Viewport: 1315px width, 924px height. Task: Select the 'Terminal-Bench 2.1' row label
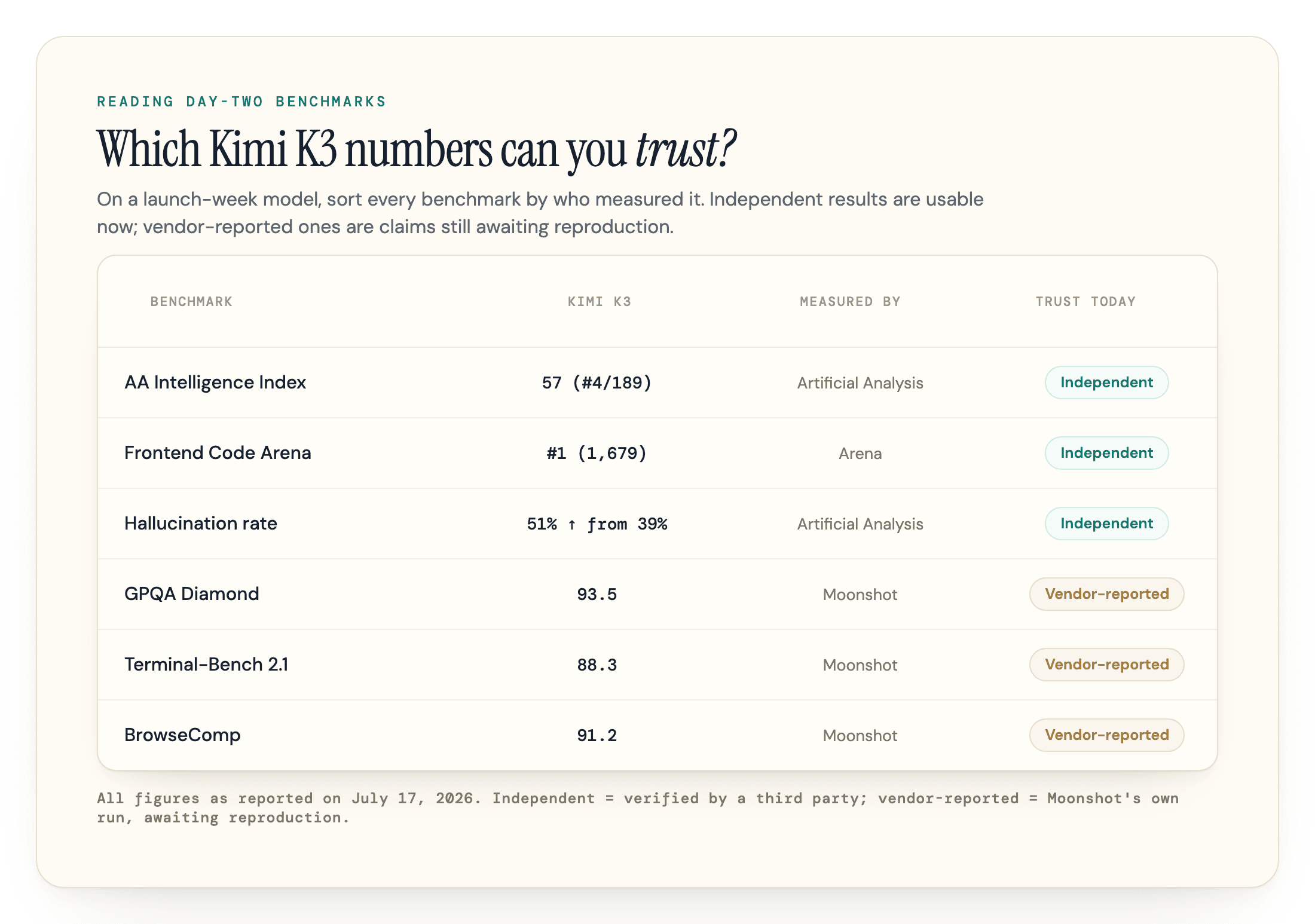[206, 665]
